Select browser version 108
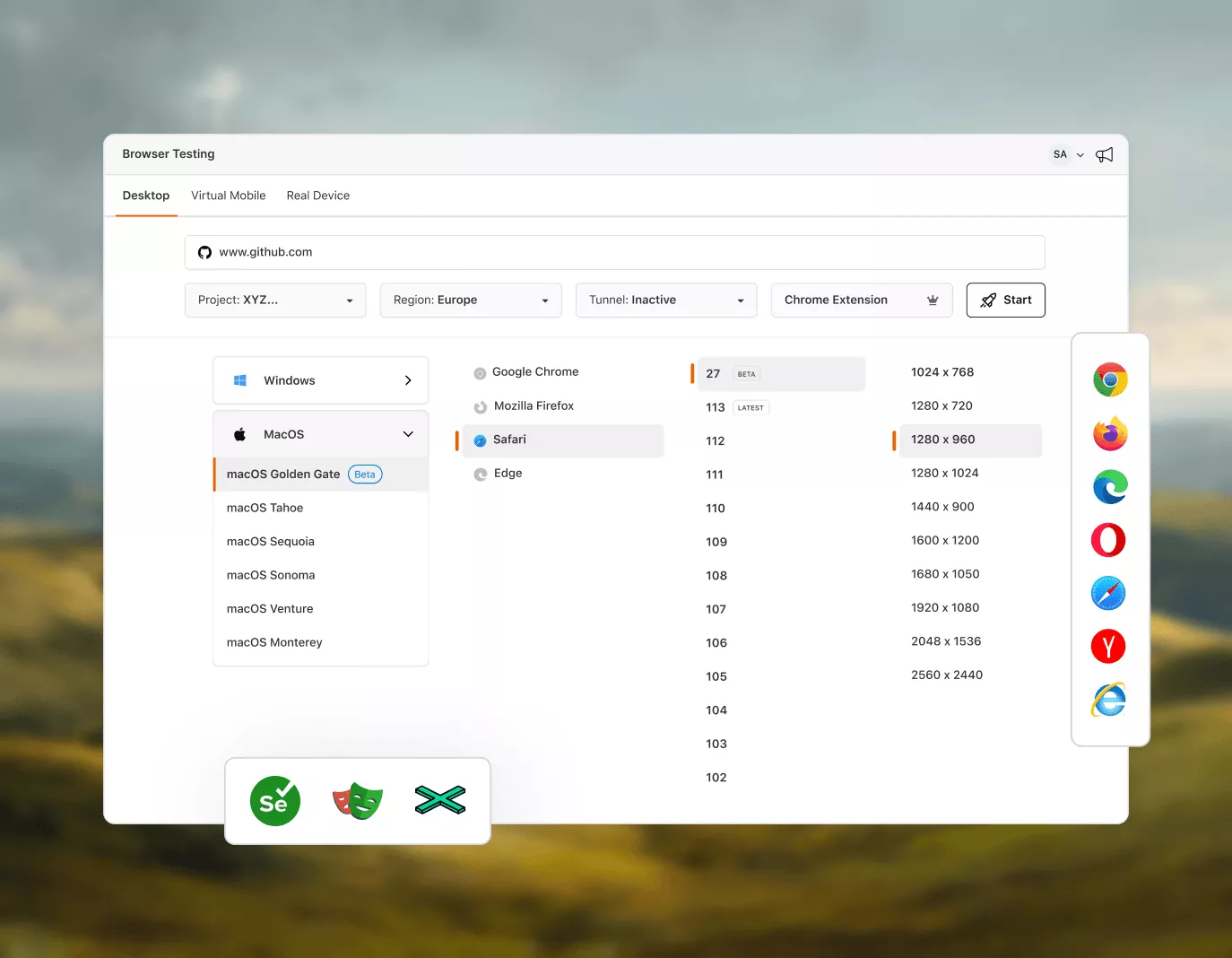1232x958 pixels. click(x=716, y=576)
